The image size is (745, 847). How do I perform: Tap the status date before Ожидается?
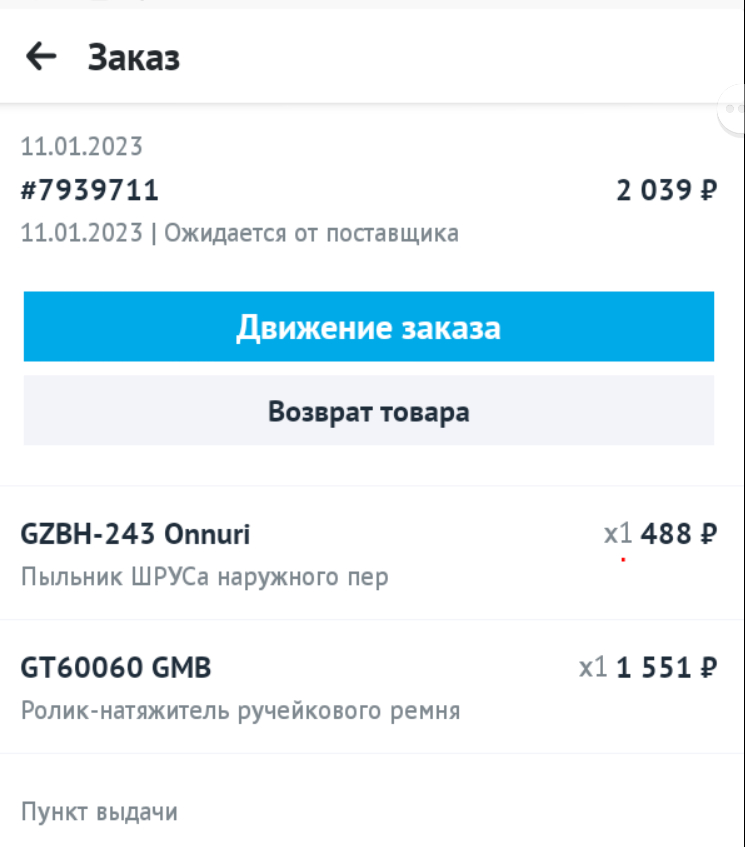(x=82, y=233)
